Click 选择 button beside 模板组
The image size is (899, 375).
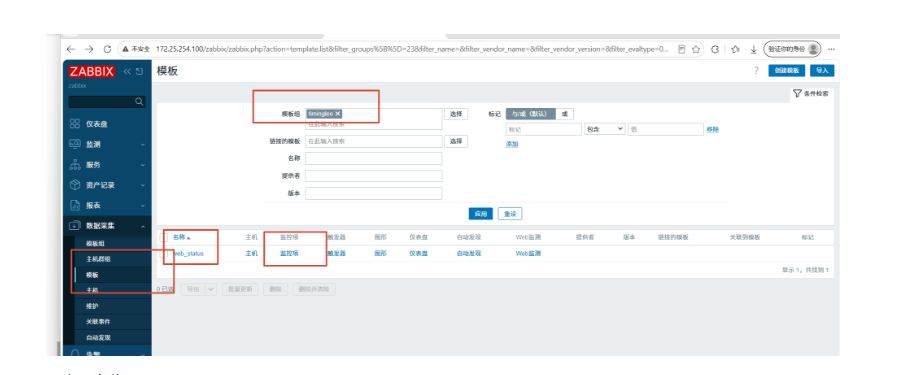coord(456,114)
